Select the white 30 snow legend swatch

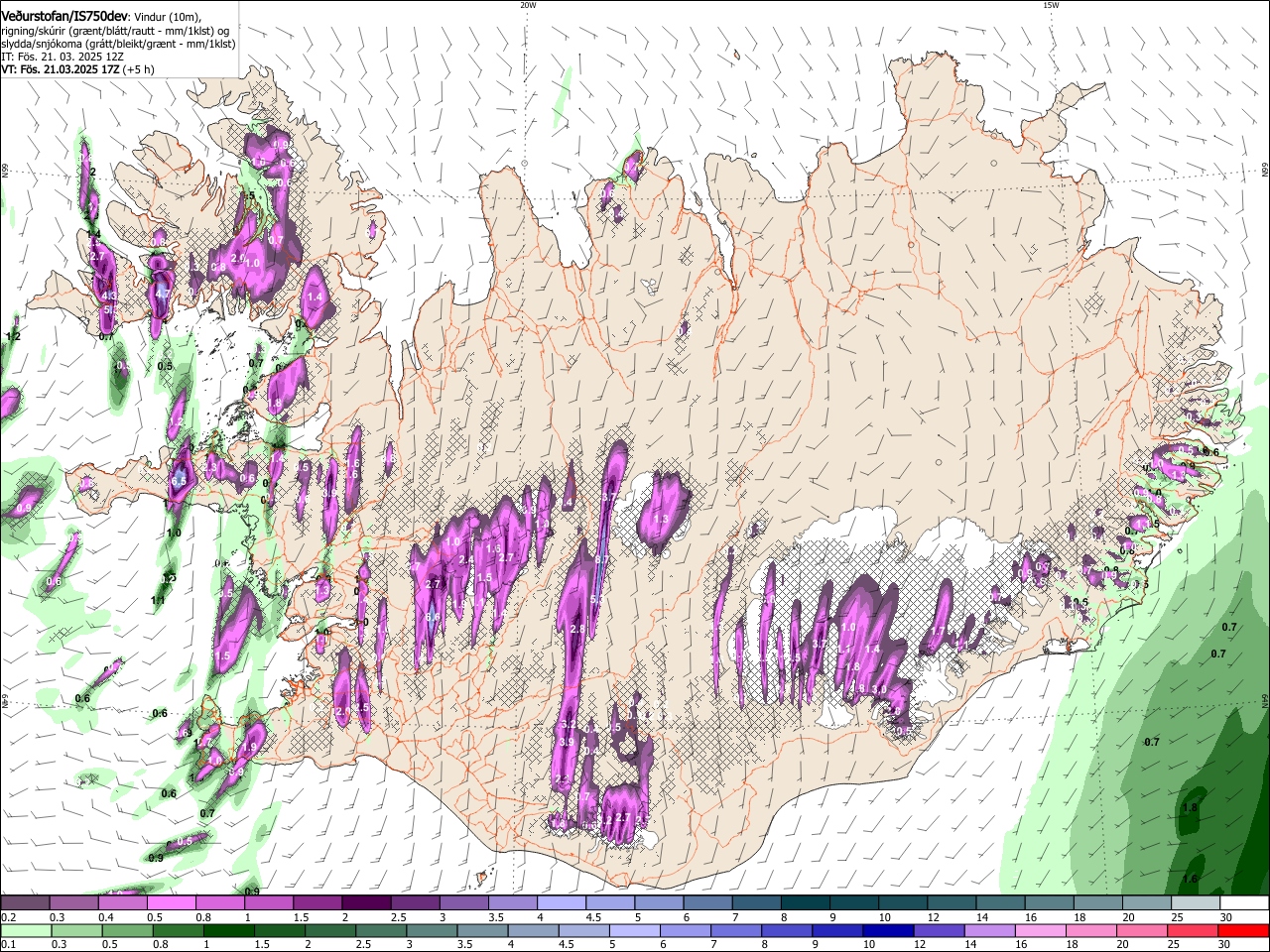click(1245, 902)
